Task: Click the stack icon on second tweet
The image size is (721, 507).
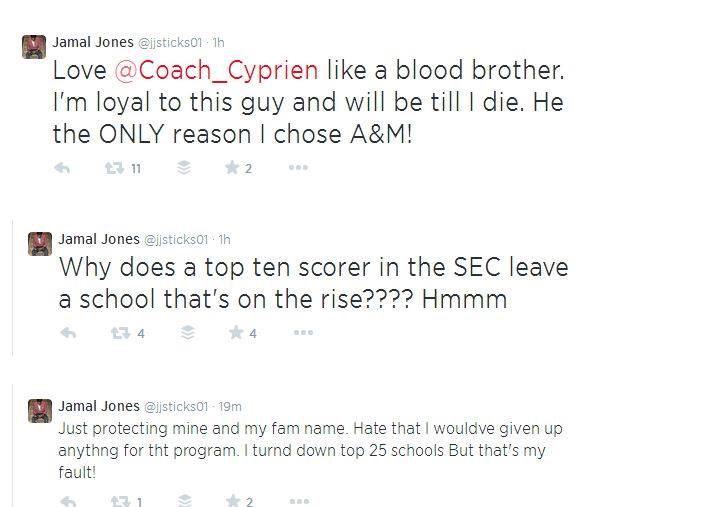Action: [x=187, y=333]
